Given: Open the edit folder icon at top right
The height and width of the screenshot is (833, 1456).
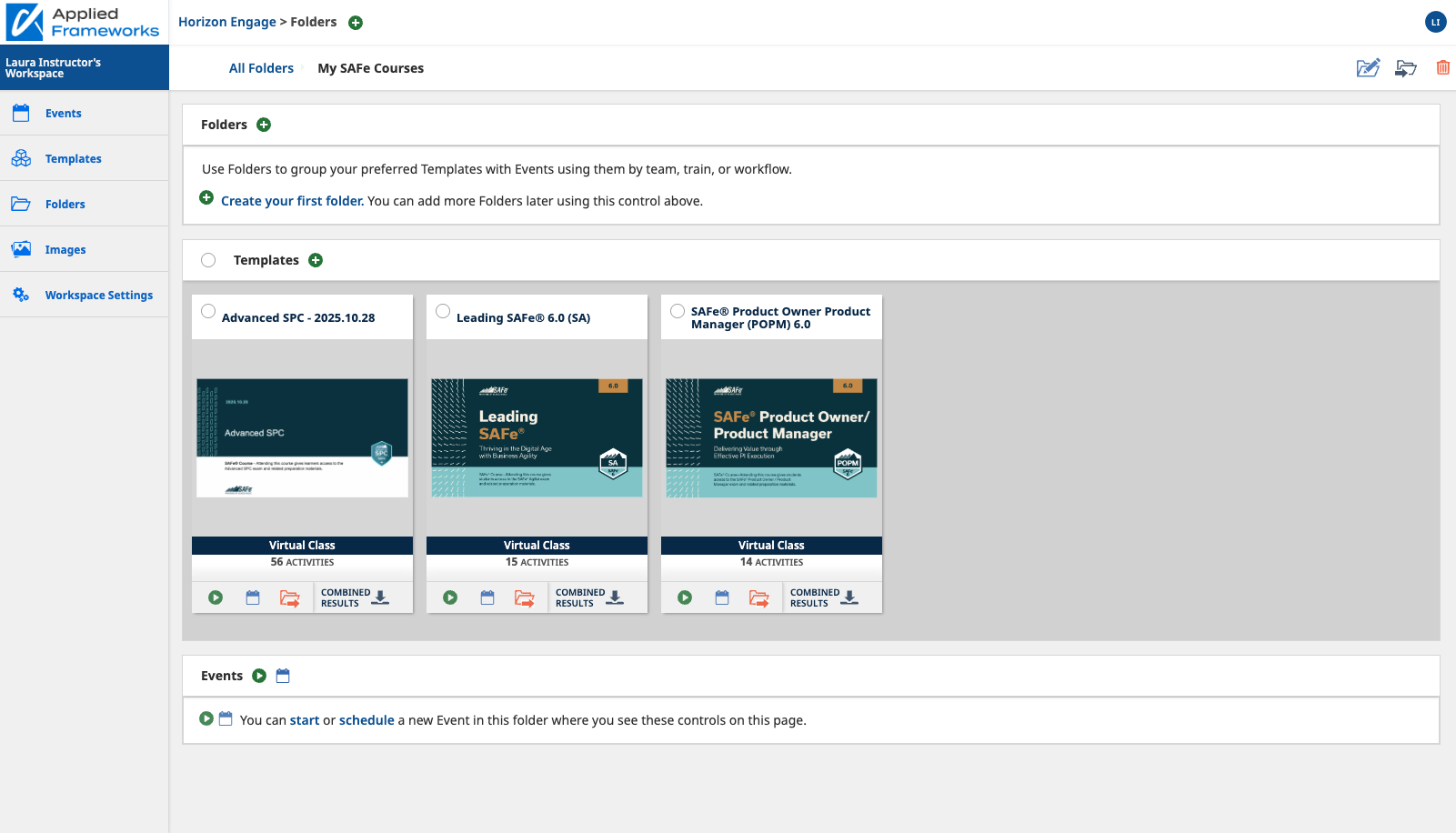Looking at the screenshot, I should (x=1368, y=67).
